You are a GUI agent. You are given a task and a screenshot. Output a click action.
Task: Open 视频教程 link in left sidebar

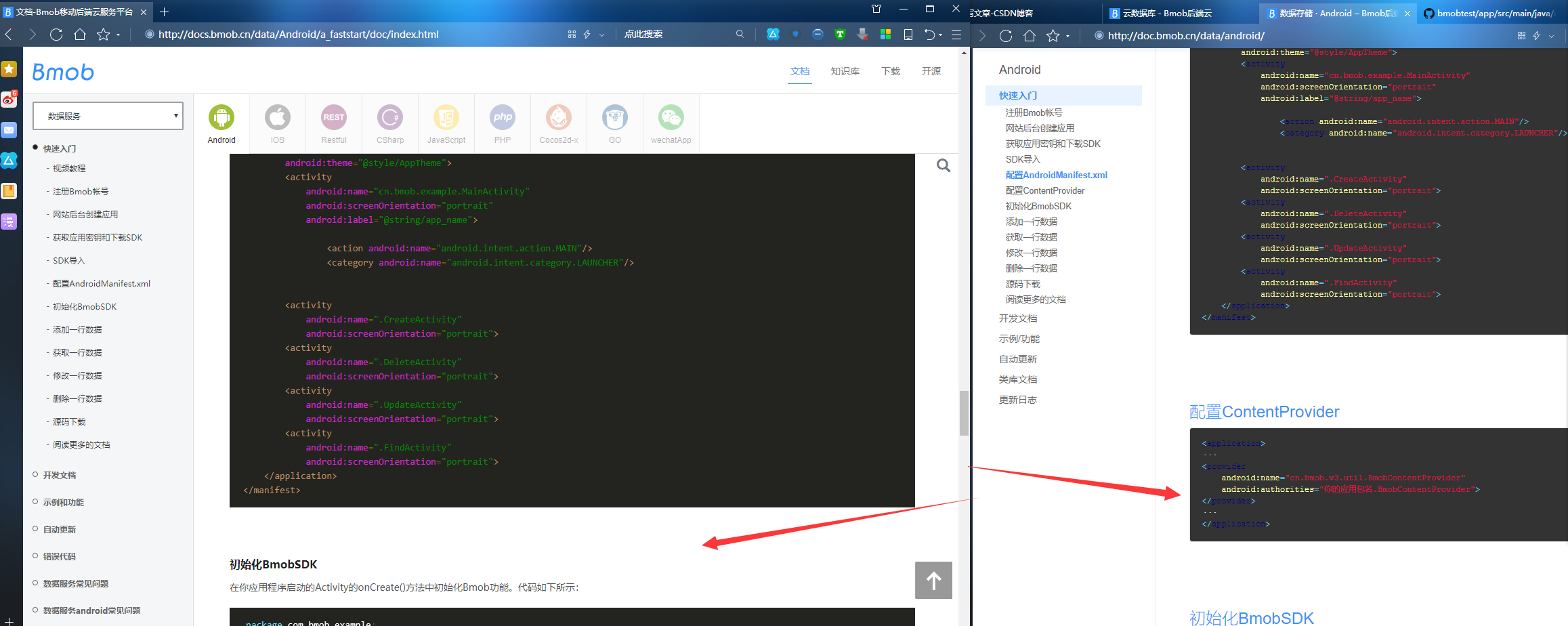pyautogui.click(x=69, y=168)
